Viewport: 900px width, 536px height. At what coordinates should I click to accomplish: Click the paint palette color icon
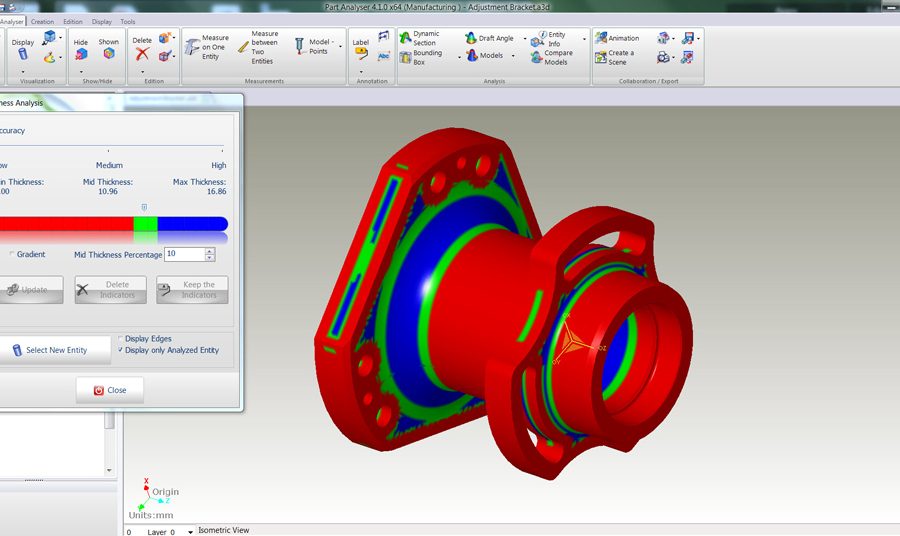tap(49, 57)
